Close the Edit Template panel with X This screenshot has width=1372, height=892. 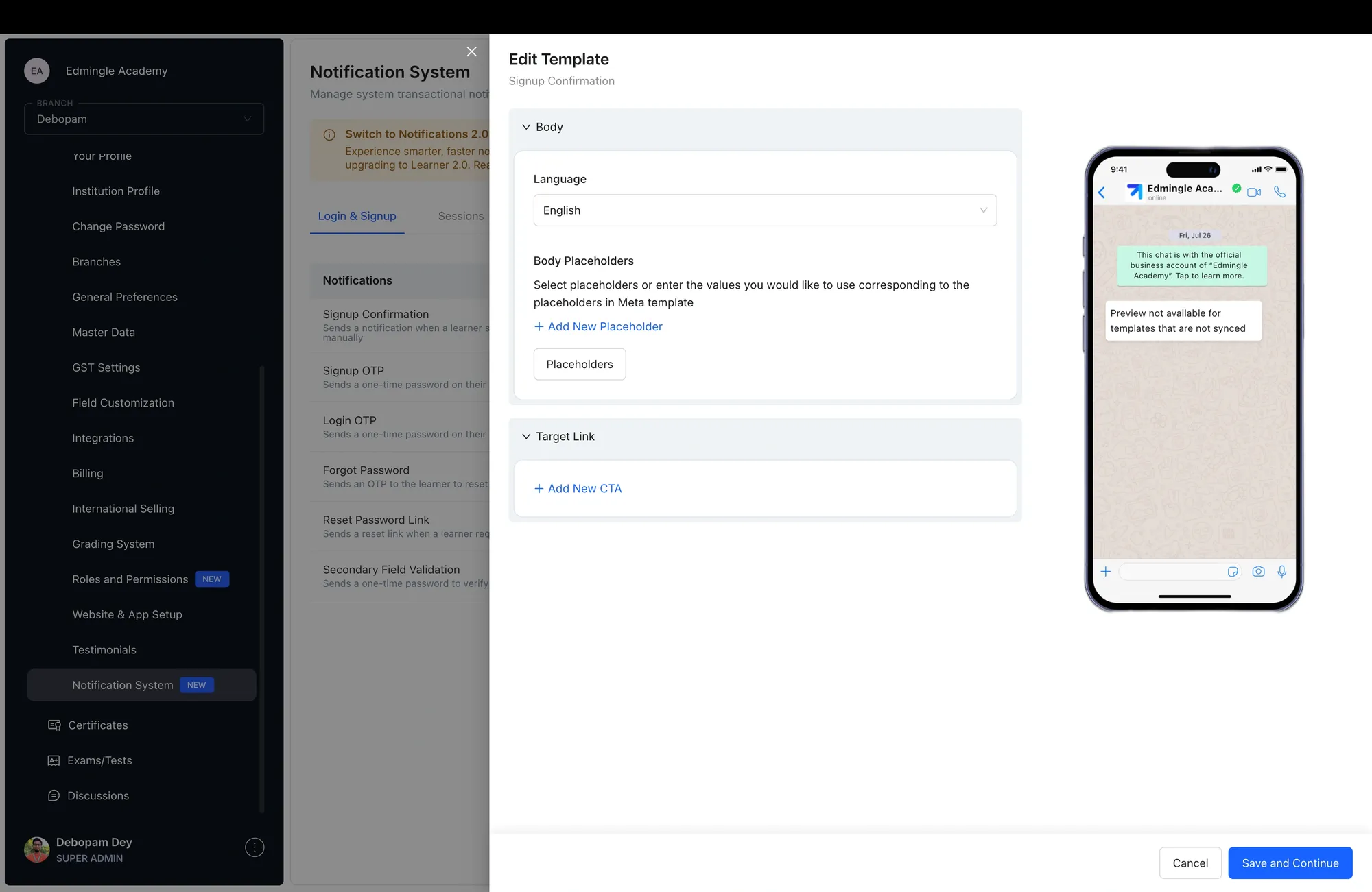click(471, 52)
